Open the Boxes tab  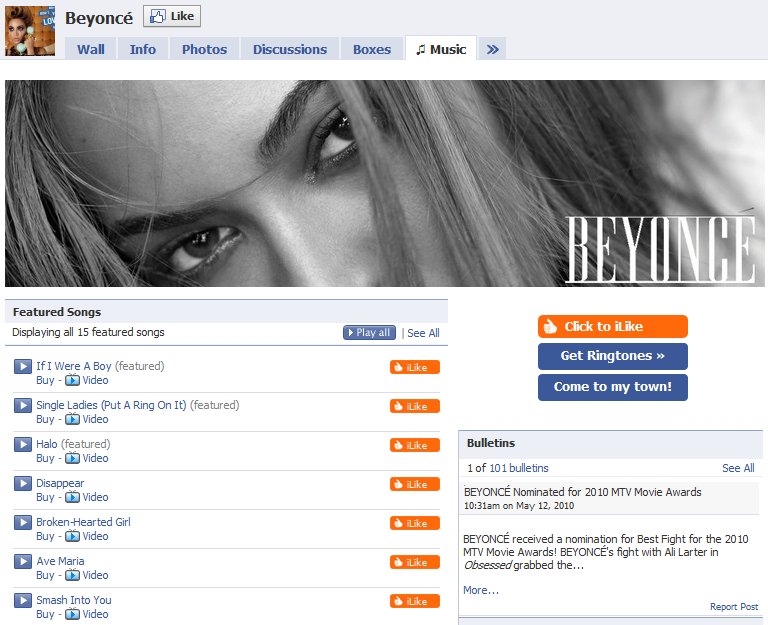372,49
